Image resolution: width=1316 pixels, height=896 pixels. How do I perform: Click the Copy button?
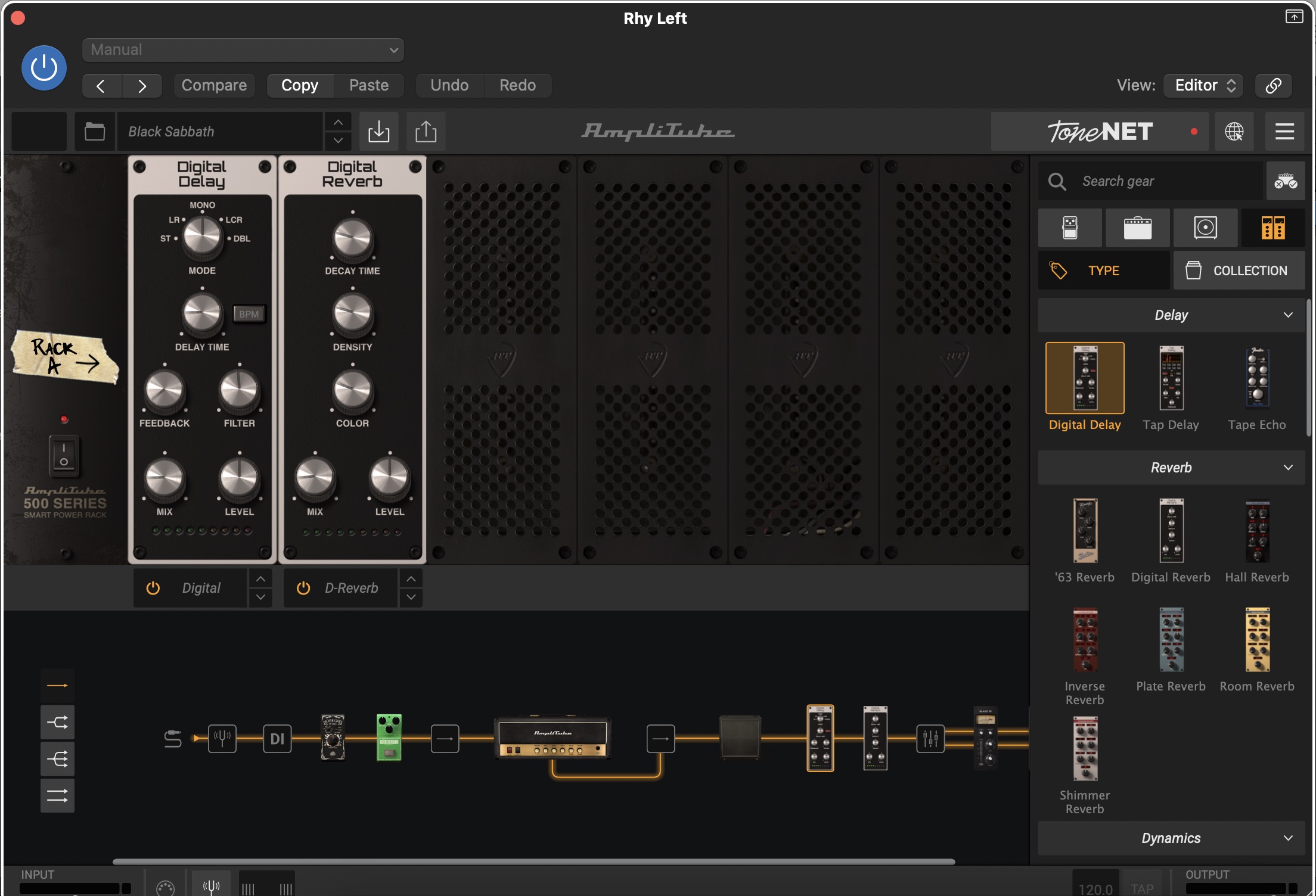(300, 85)
